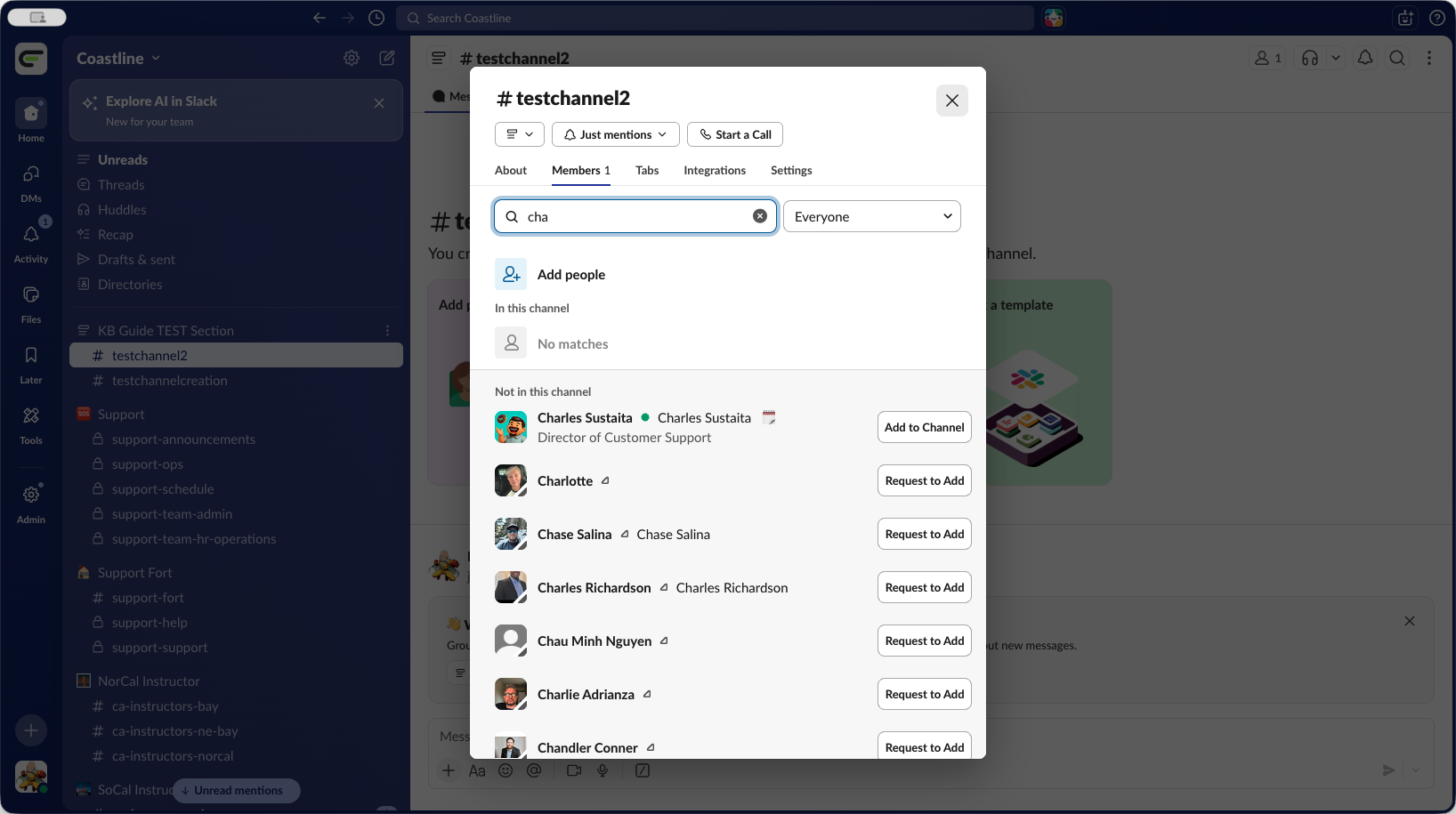1456x814 pixels.
Task: Add Charles Sustaita to the channel
Action: pos(924,427)
